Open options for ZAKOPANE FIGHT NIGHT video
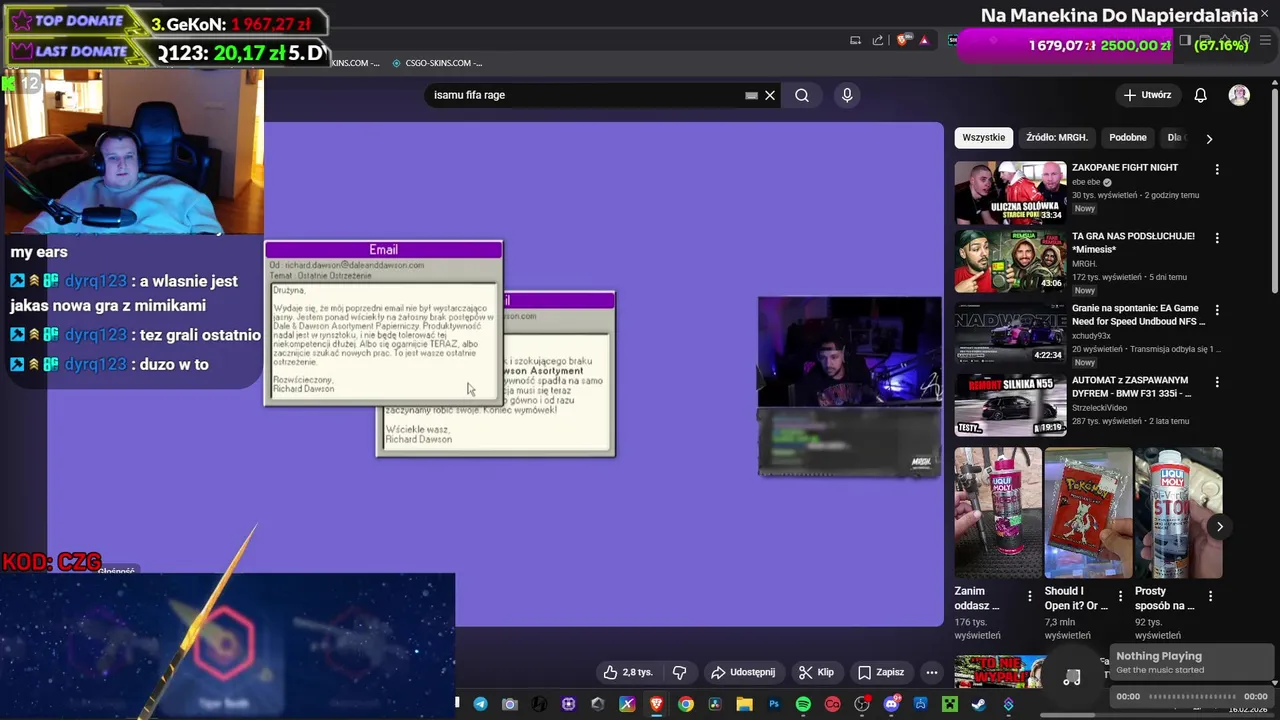Viewport: 1280px width, 720px height. pos(1217,169)
